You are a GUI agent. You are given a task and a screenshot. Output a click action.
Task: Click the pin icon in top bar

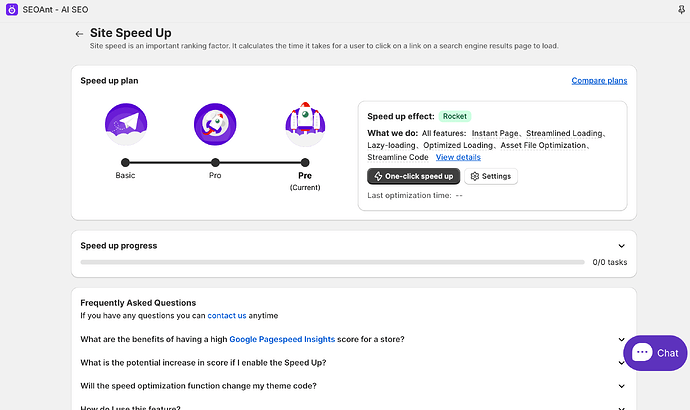point(681,9)
